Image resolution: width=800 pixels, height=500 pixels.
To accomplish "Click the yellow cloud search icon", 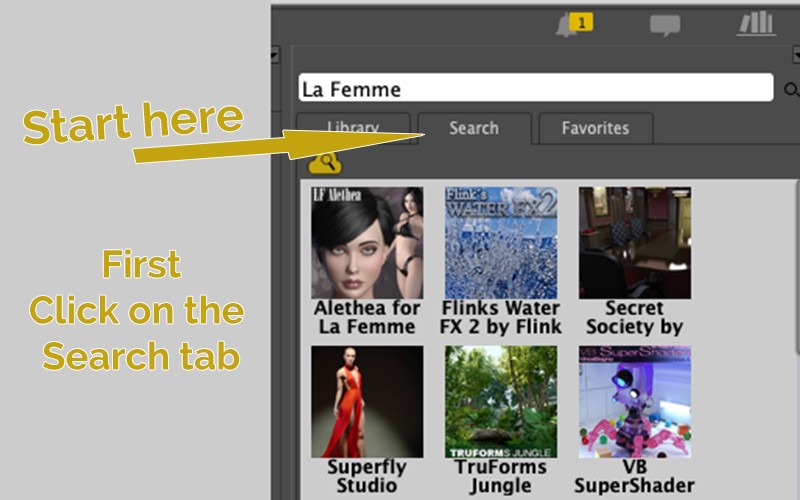I will pyautogui.click(x=325, y=163).
